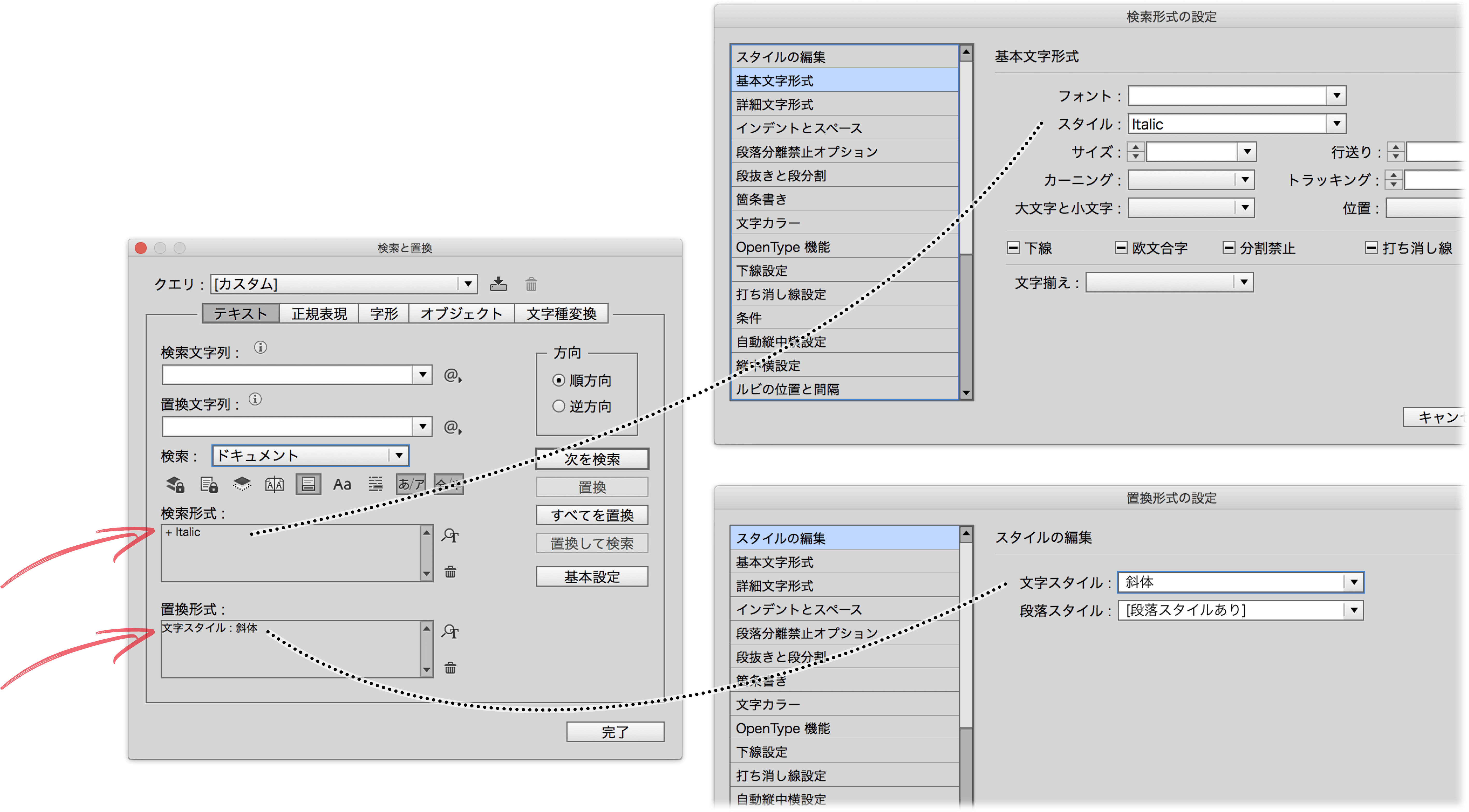The image size is (1469, 812).
Task: Click specify replace format icon
Action: click(x=450, y=631)
